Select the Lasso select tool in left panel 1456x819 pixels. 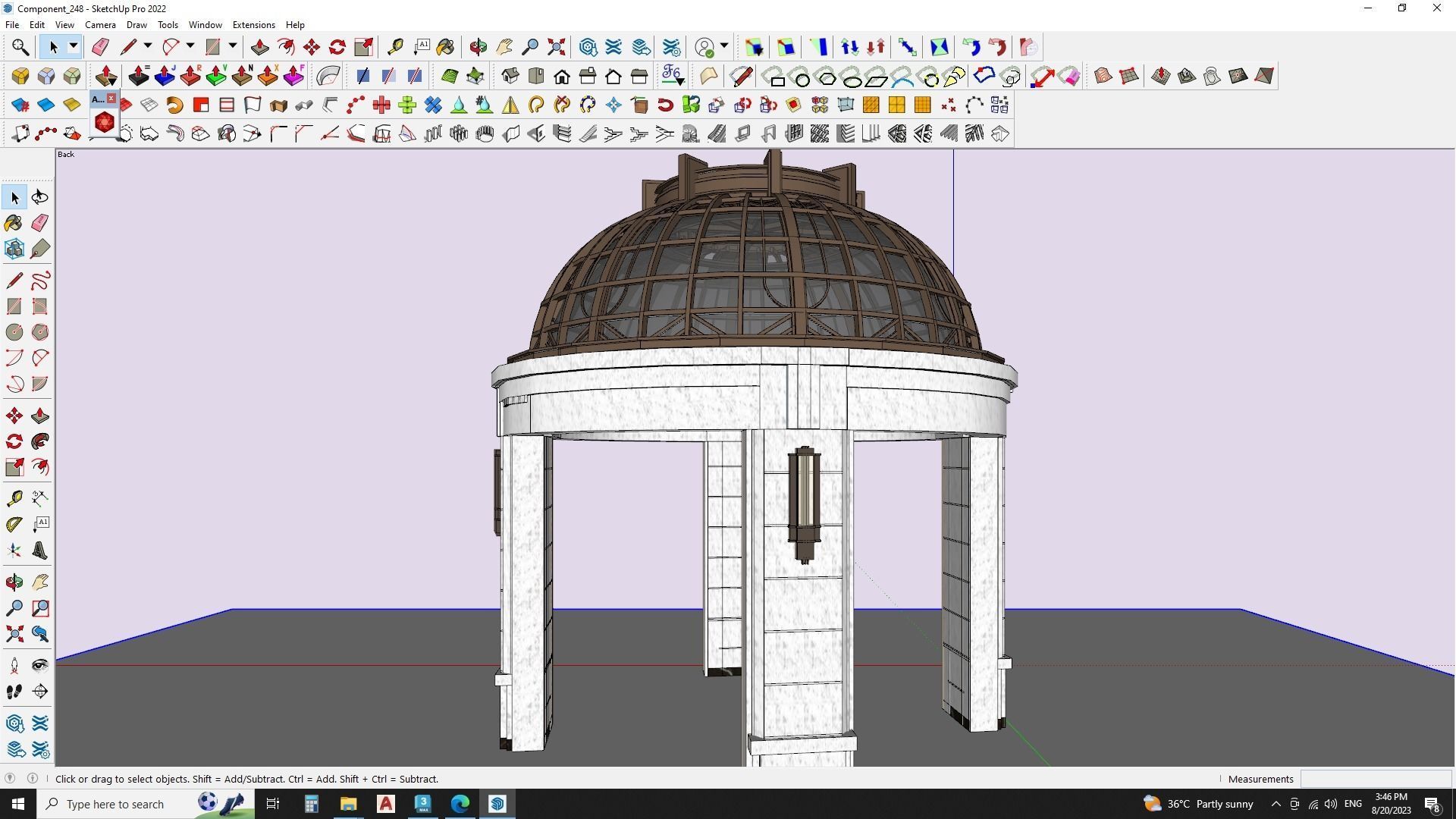[x=40, y=197]
